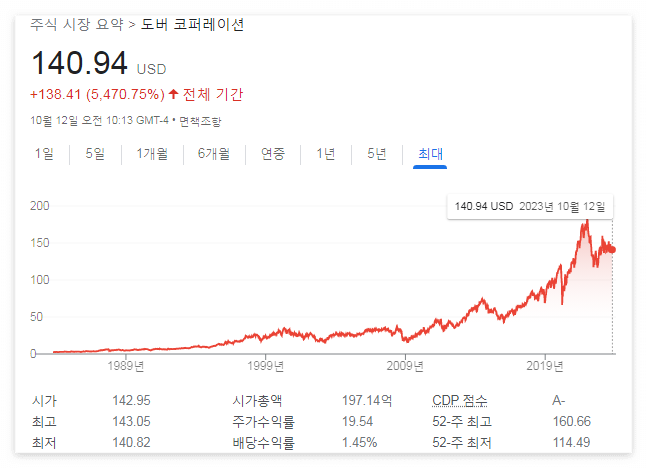Switch chart to 6개월 range
This screenshot has width=647, height=468.
pyautogui.click(x=213, y=154)
